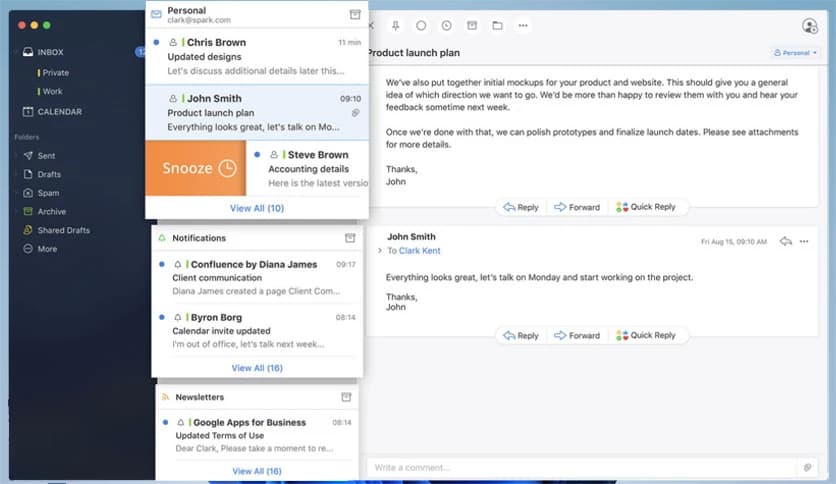
Task: Expand recipients chevron next to To Clark Kent
Action: [380, 251]
